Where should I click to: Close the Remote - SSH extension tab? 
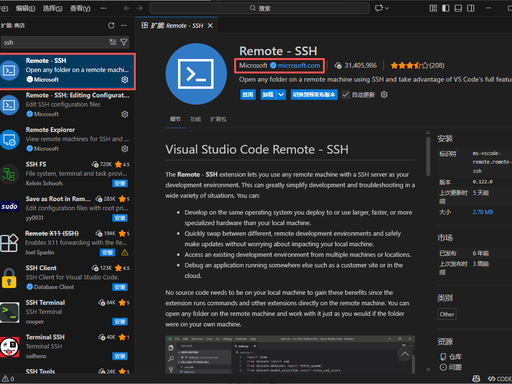coord(210,25)
